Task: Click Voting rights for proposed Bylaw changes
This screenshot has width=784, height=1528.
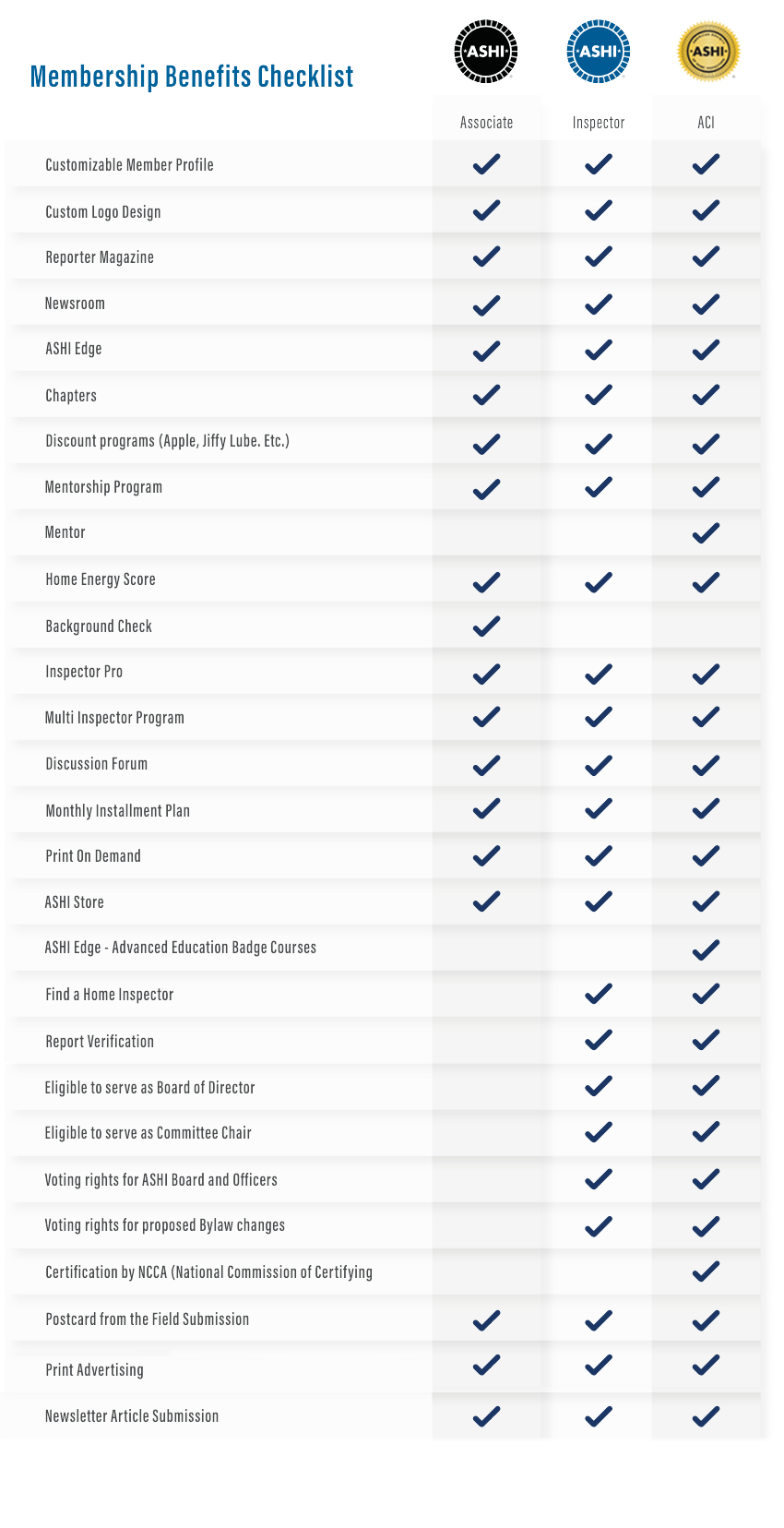Action: click(165, 1225)
